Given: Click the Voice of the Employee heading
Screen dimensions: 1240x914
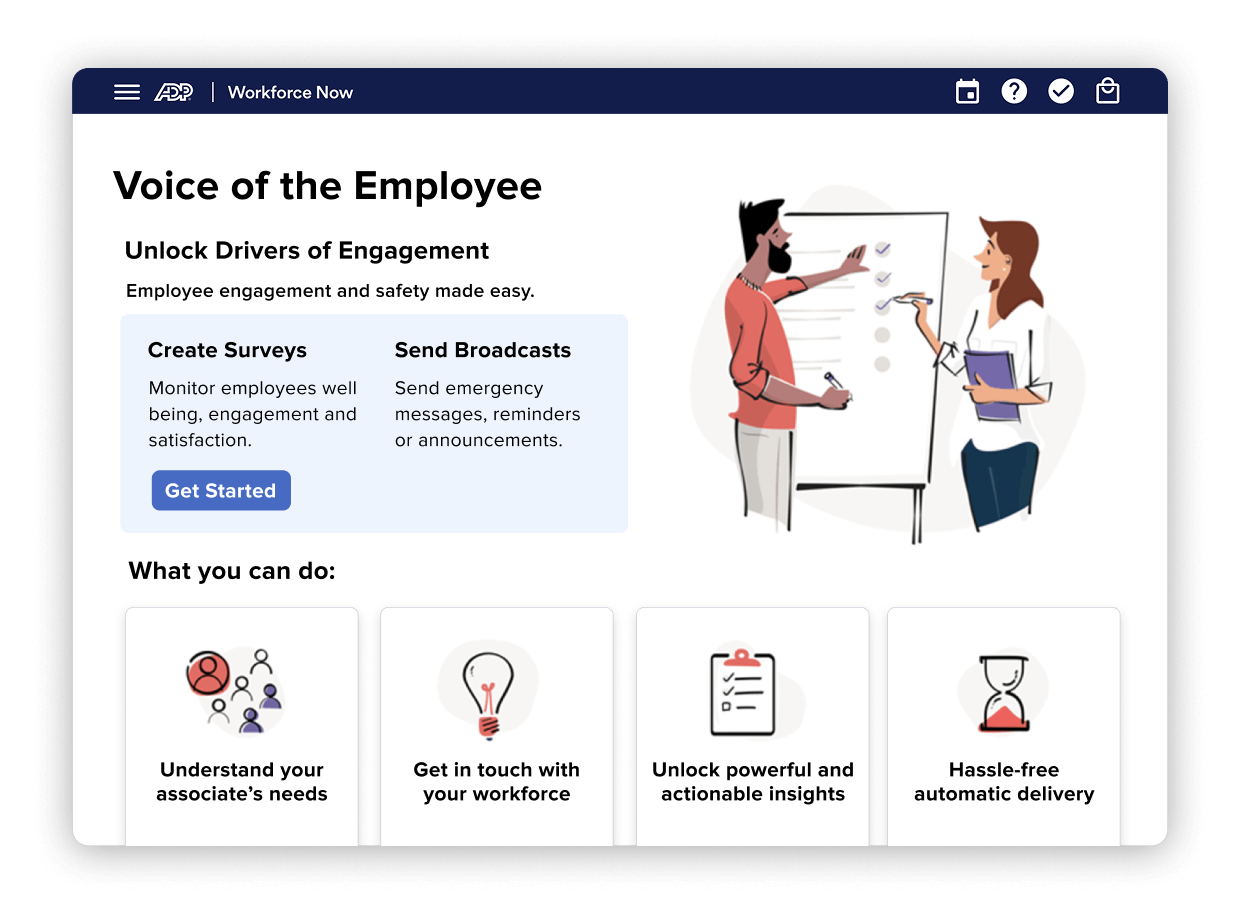Looking at the screenshot, I should [x=327, y=186].
